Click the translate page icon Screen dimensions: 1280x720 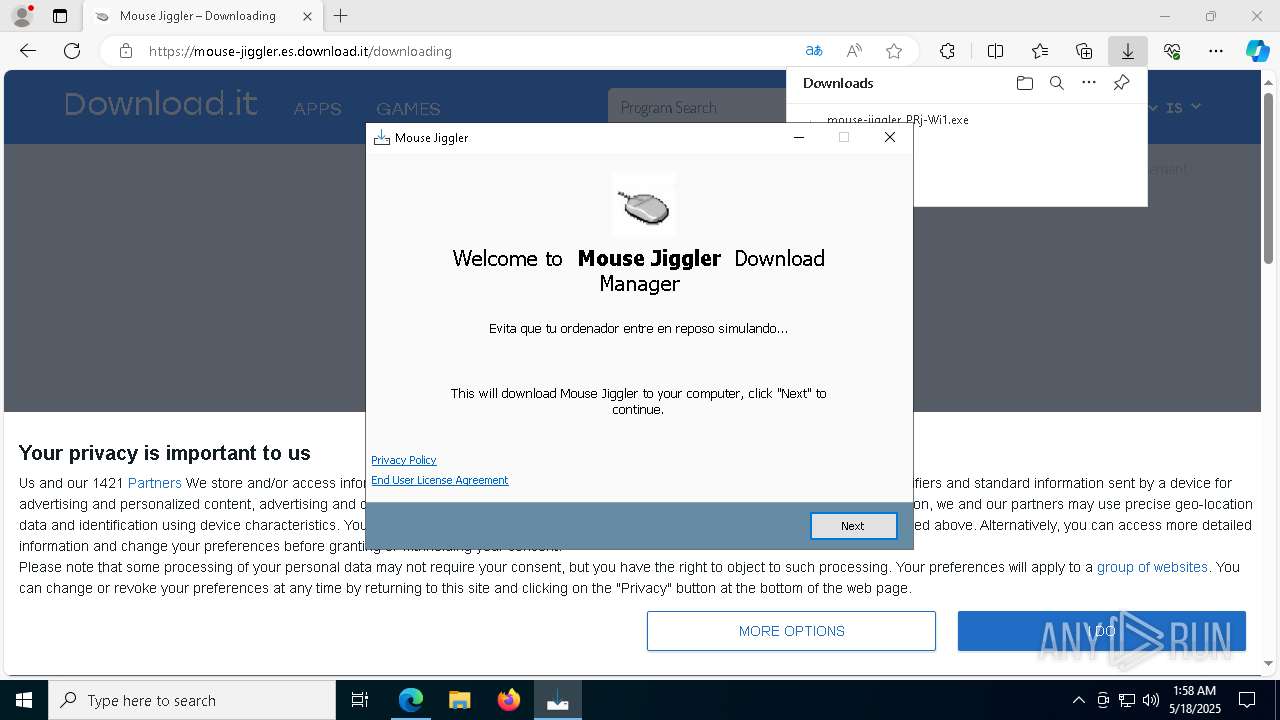tap(814, 51)
